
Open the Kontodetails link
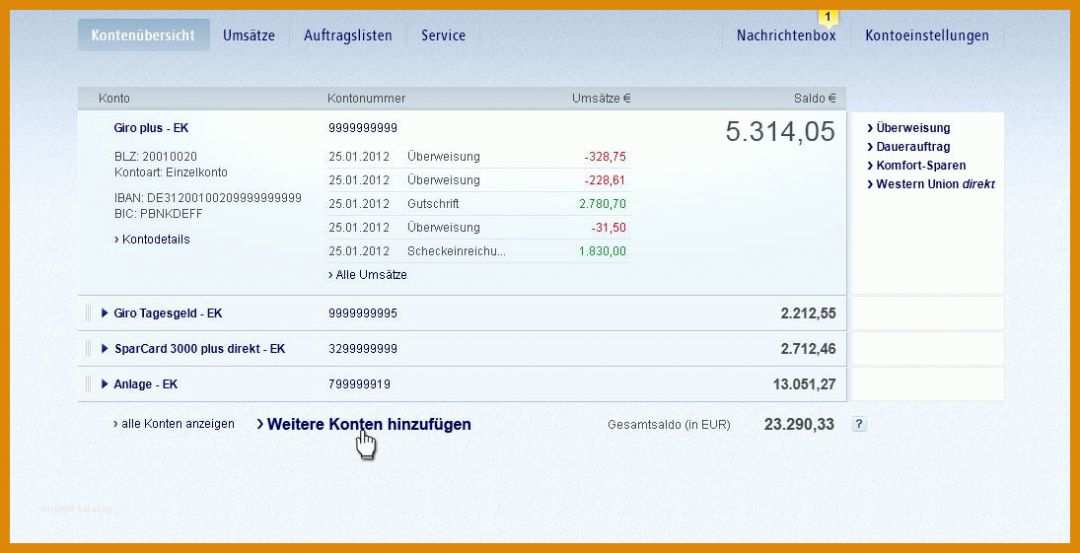point(152,240)
